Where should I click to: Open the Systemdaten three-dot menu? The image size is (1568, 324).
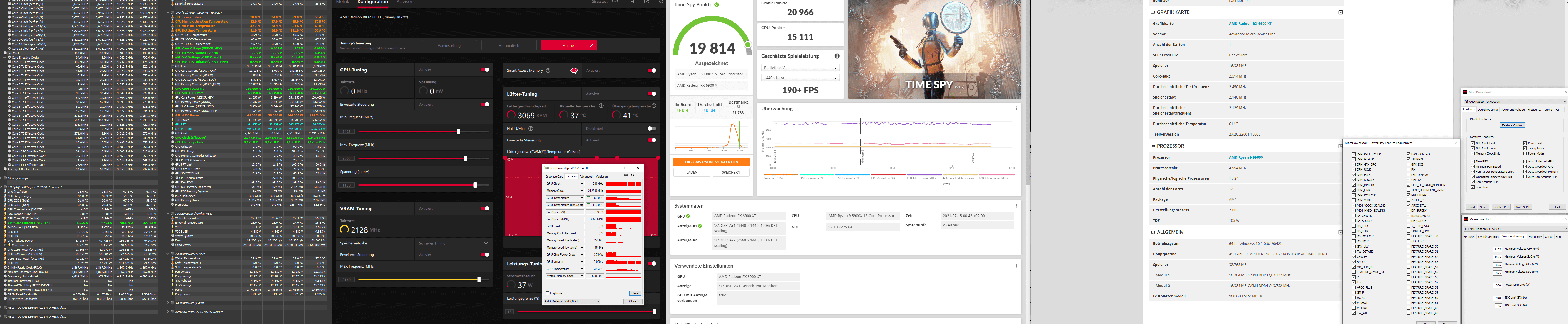pyautogui.click(x=1016, y=205)
